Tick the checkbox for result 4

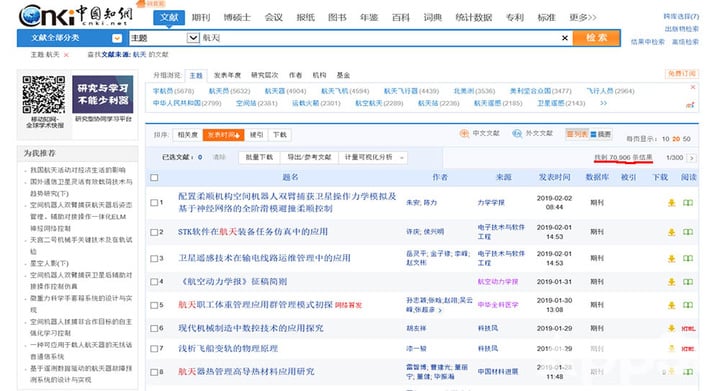[154, 282]
